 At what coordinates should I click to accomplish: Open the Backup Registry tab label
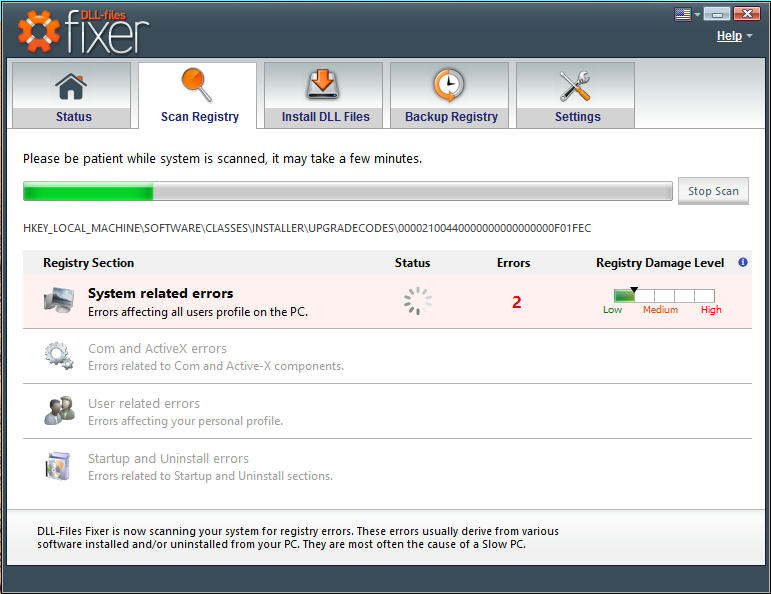[x=450, y=117]
